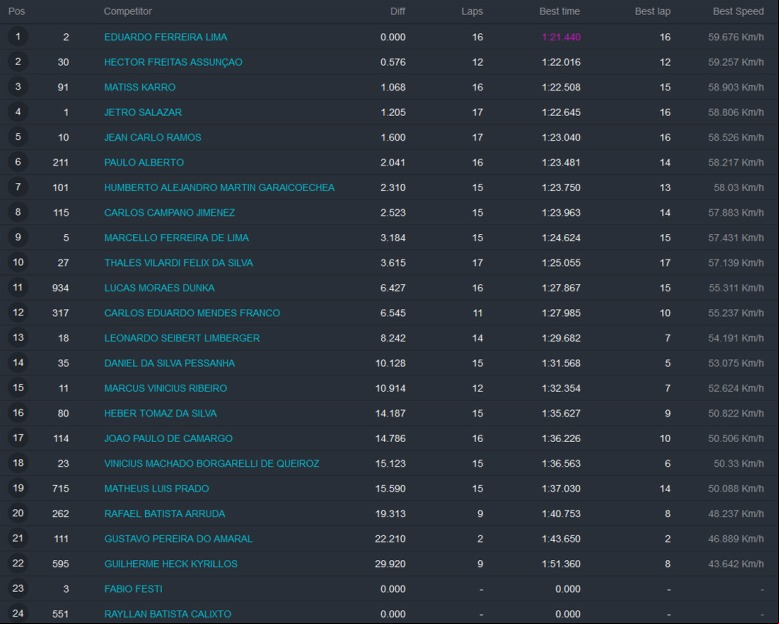779x624 pixels.
Task: Select the MATISS KARRO link
Action: tap(140, 87)
